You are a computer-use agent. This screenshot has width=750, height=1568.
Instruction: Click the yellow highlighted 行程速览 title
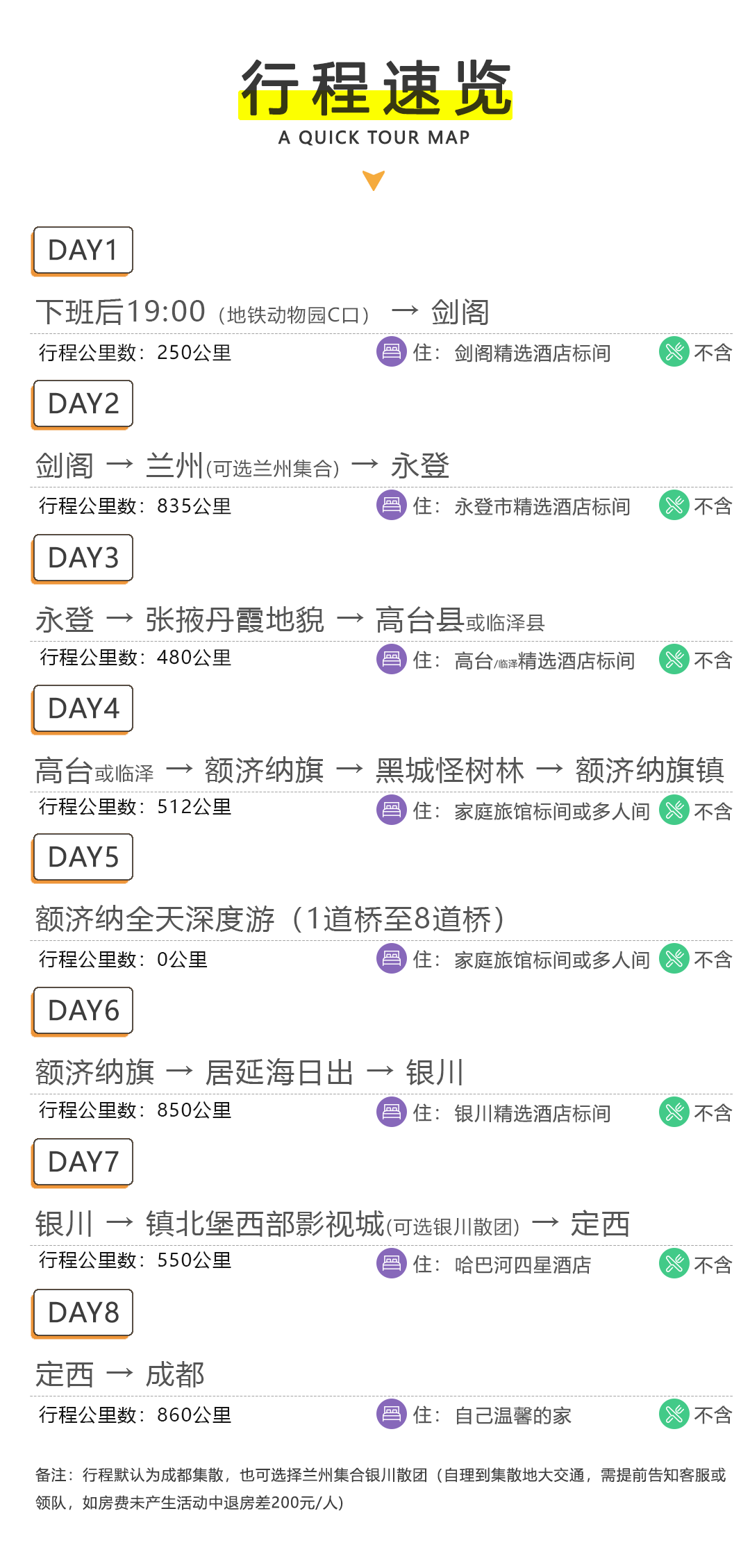(x=376, y=88)
